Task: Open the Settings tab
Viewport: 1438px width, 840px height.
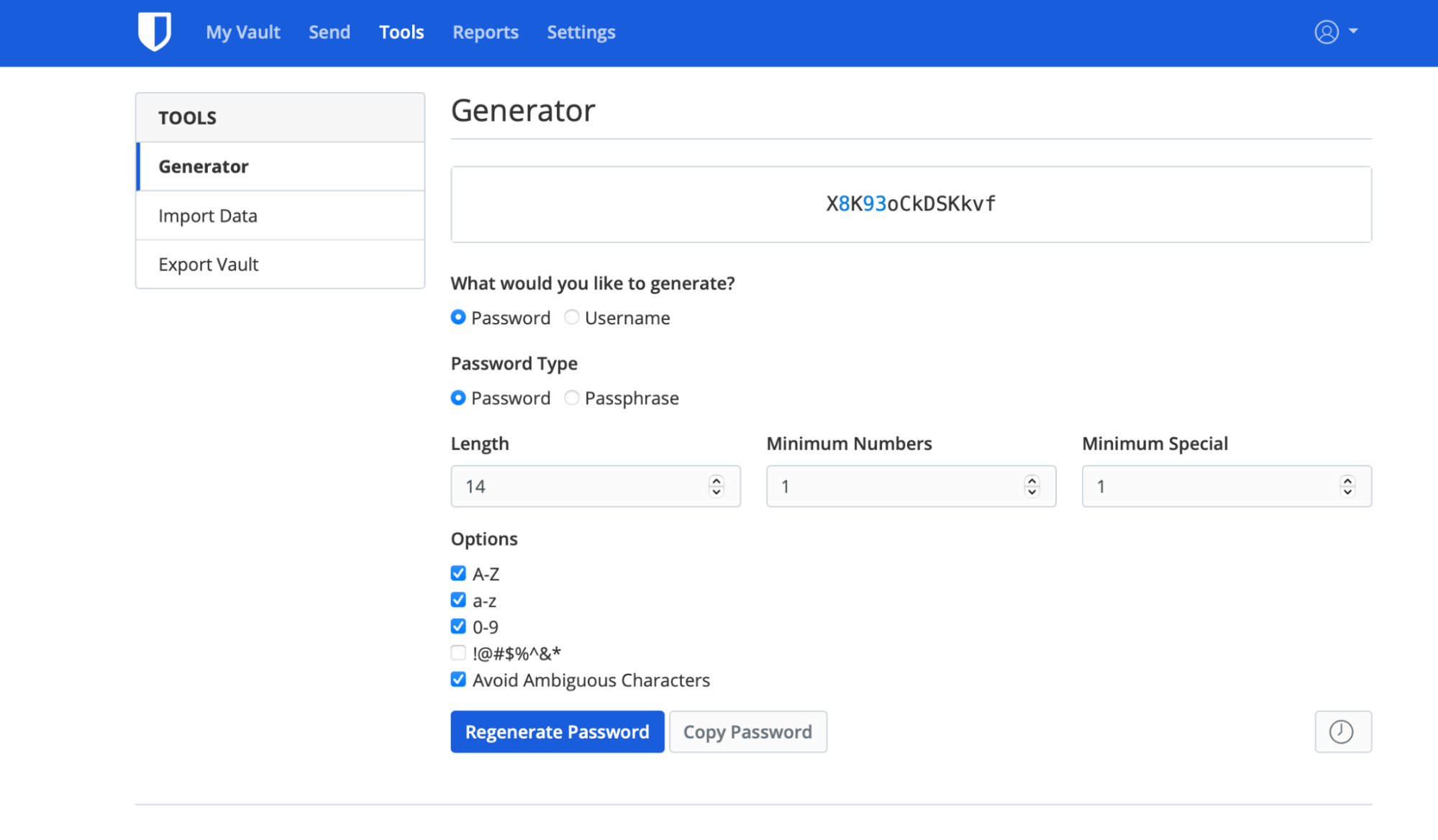Action: (x=581, y=32)
